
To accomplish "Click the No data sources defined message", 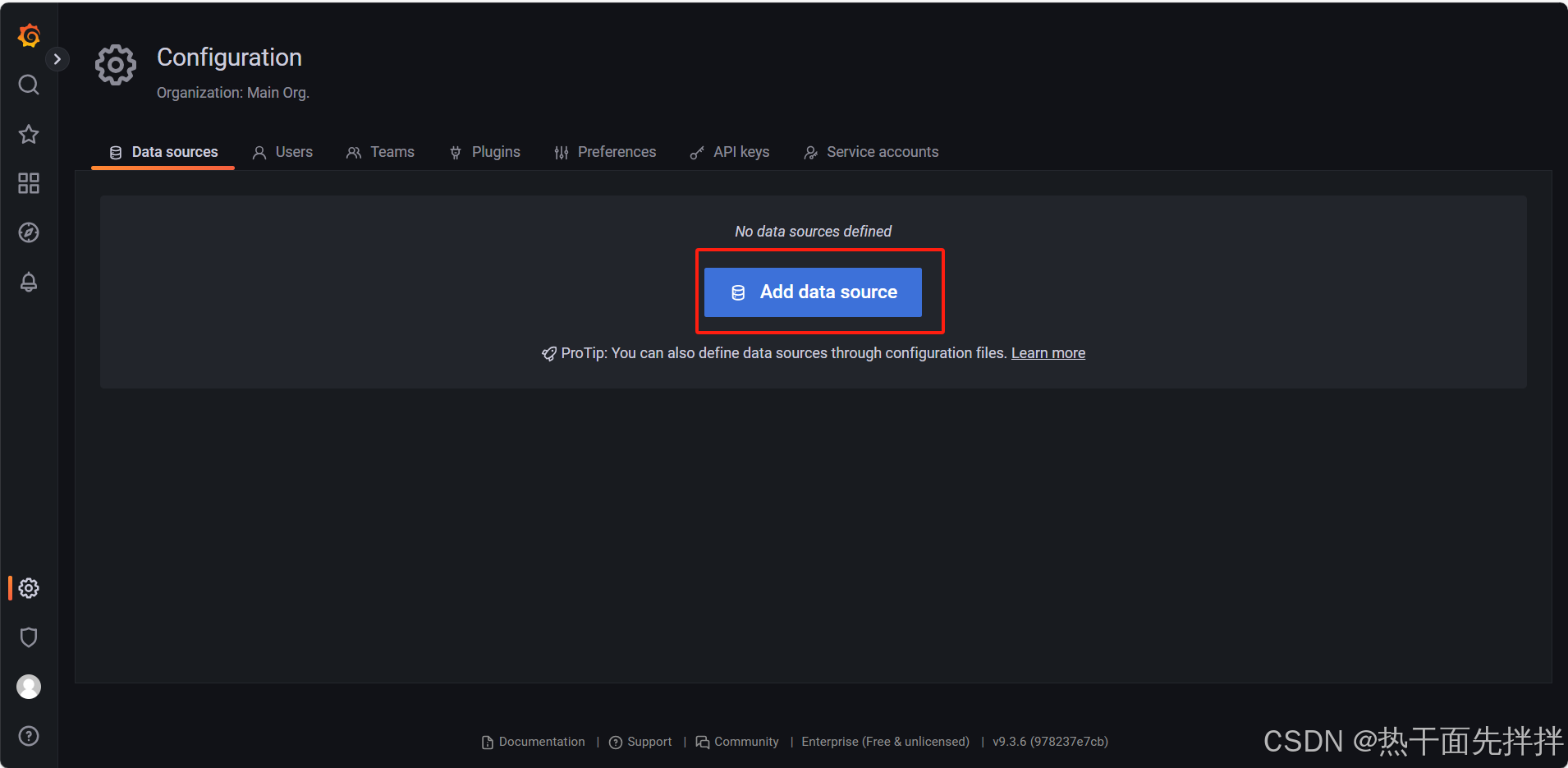I will coord(813,232).
